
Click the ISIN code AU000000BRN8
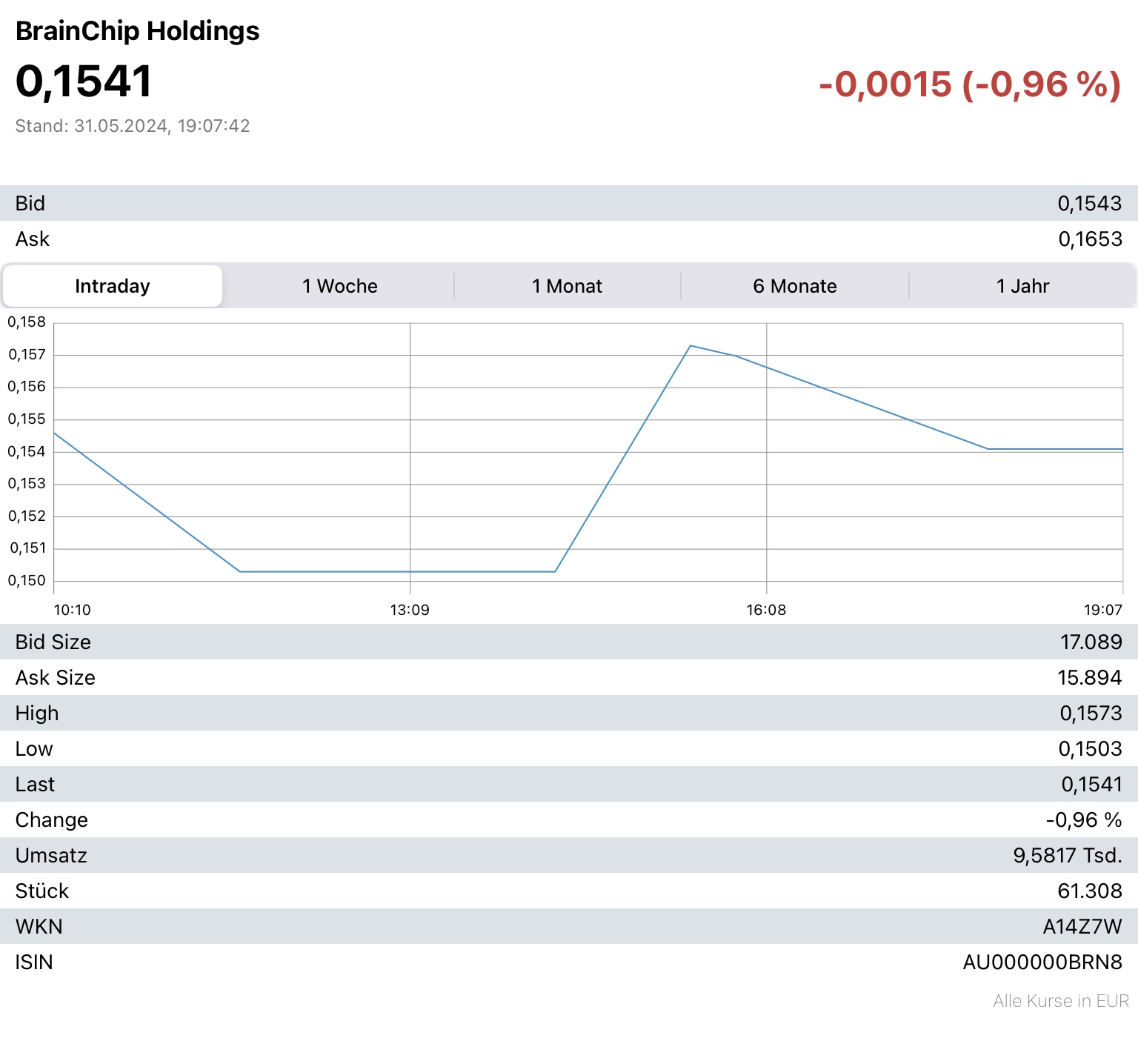(1042, 962)
